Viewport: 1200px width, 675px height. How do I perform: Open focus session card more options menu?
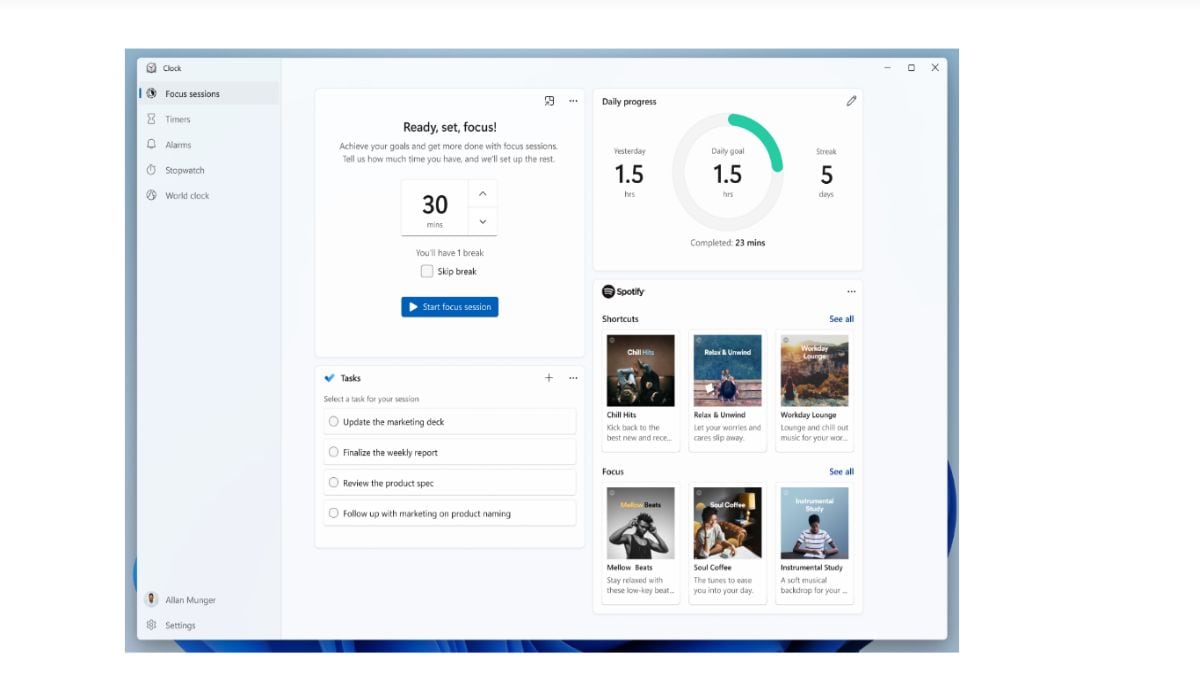click(573, 101)
